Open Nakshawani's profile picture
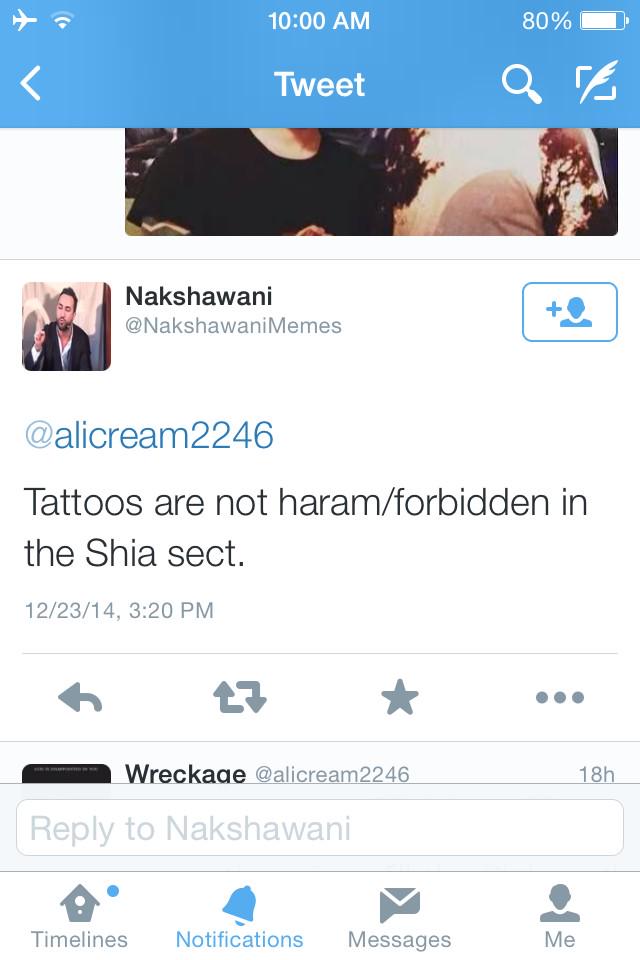The width and height of the screenshot is (640, 960). click(67, 326)
